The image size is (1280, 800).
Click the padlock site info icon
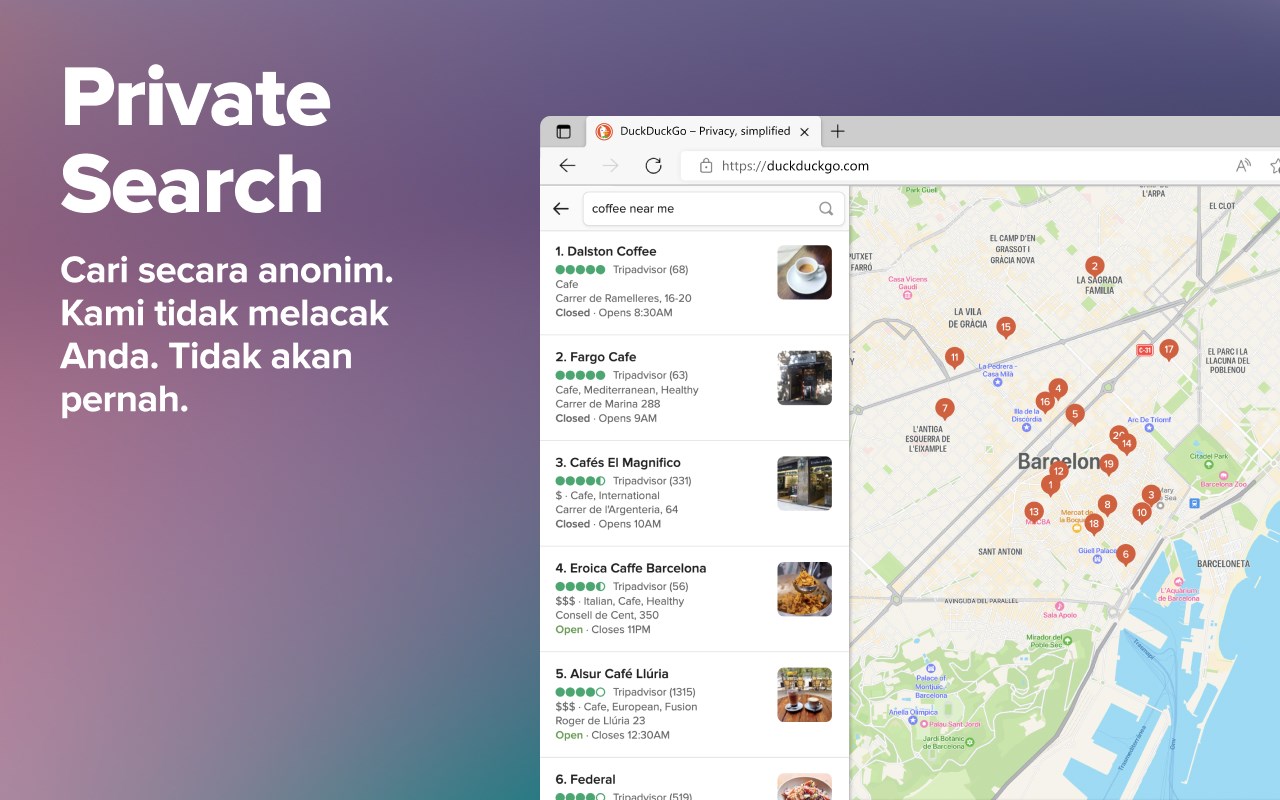[706, 166]
